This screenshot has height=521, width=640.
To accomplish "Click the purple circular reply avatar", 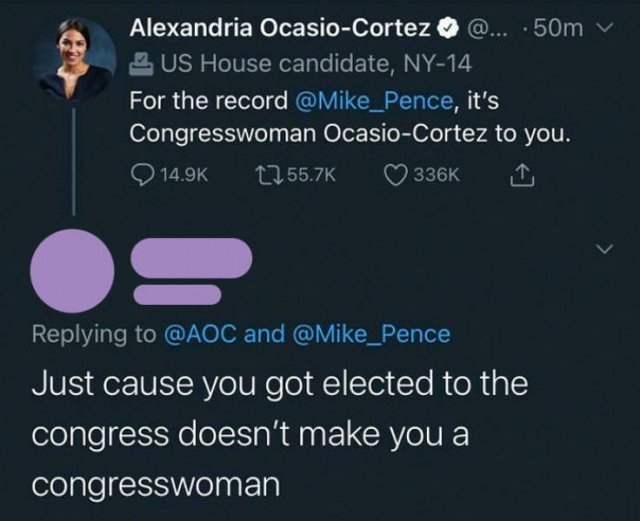I will coord(72,271).
